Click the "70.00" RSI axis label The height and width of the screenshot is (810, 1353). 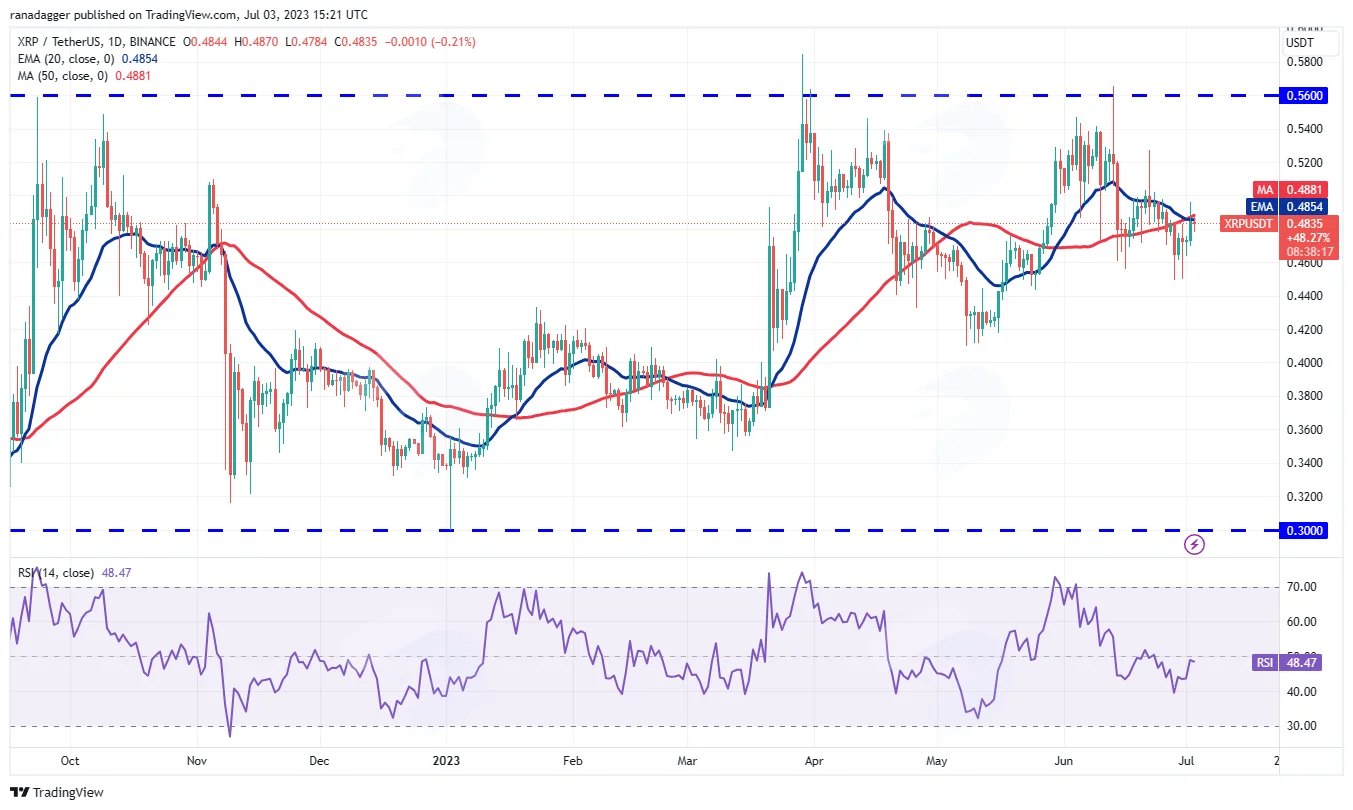click(1301, 587)
